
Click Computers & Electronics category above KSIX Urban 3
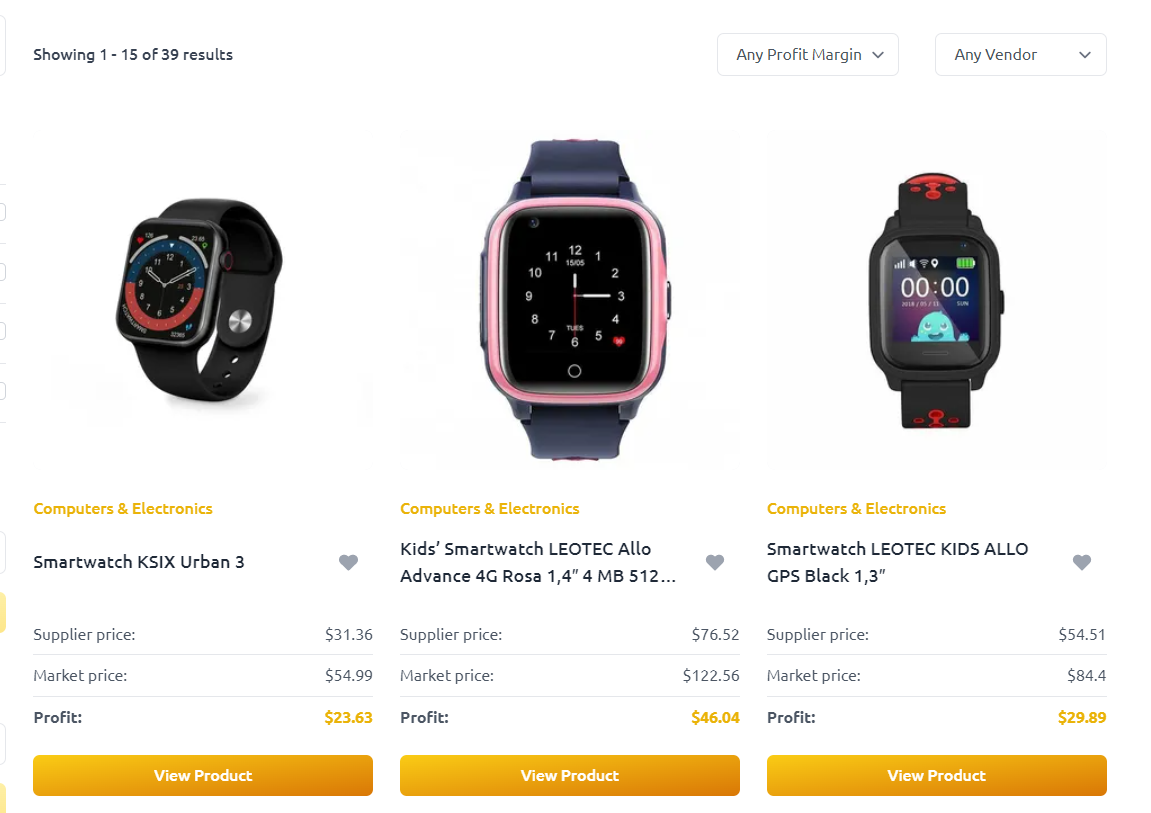point(123,508)
